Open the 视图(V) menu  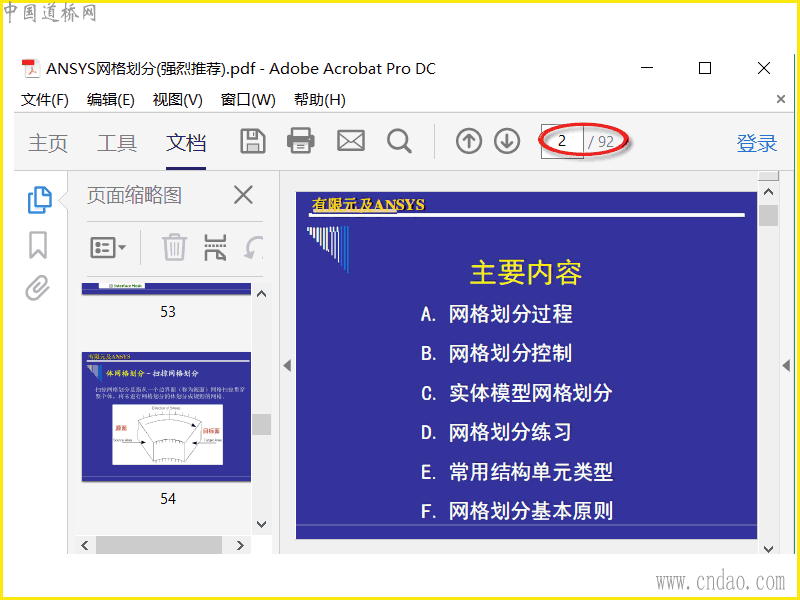(178, 100)
